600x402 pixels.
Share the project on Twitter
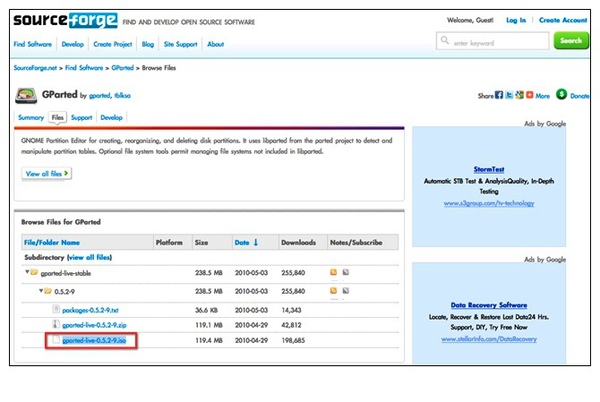pos(509,95)
